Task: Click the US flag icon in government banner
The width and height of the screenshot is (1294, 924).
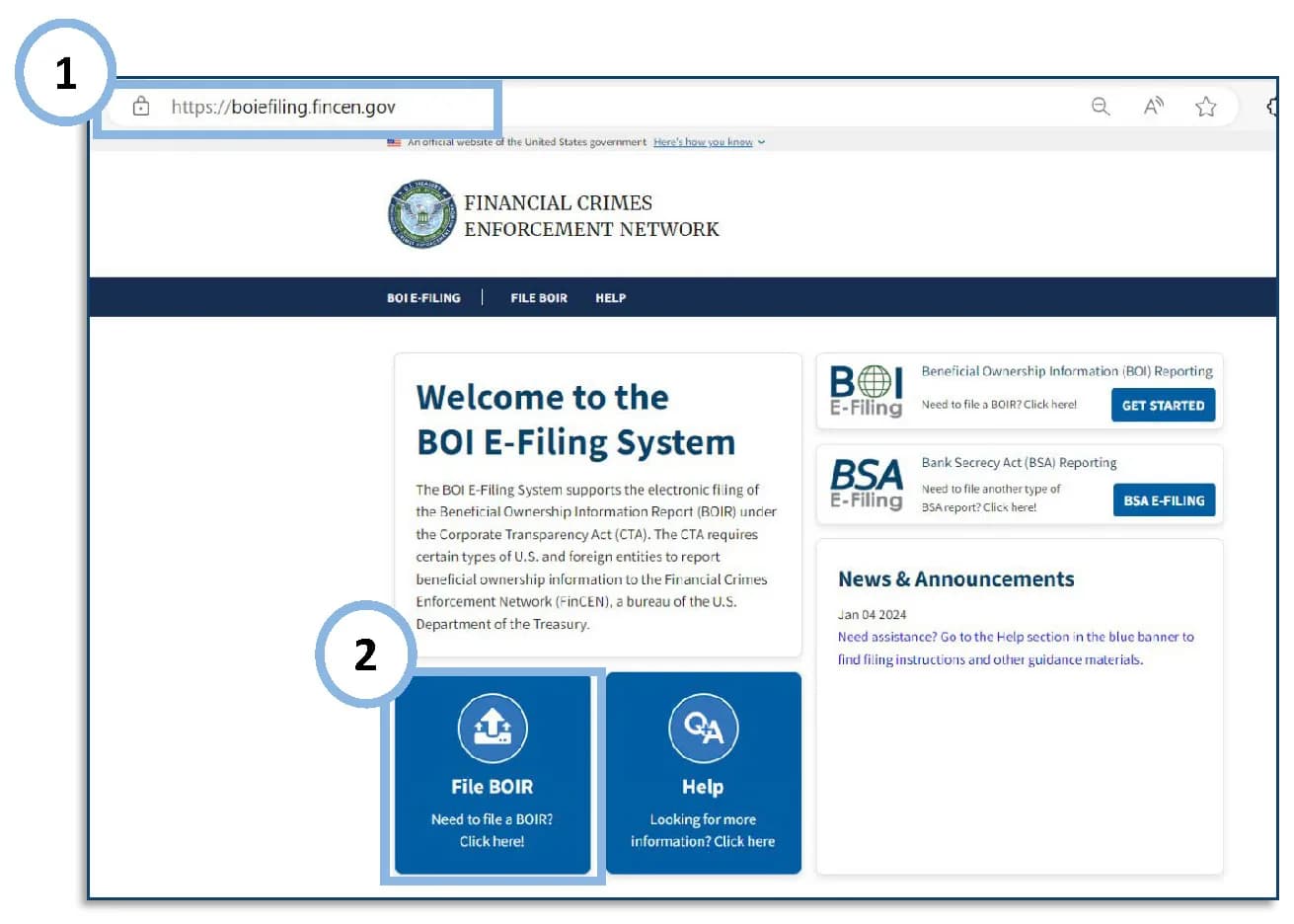Action: click(x=394, y=142)
